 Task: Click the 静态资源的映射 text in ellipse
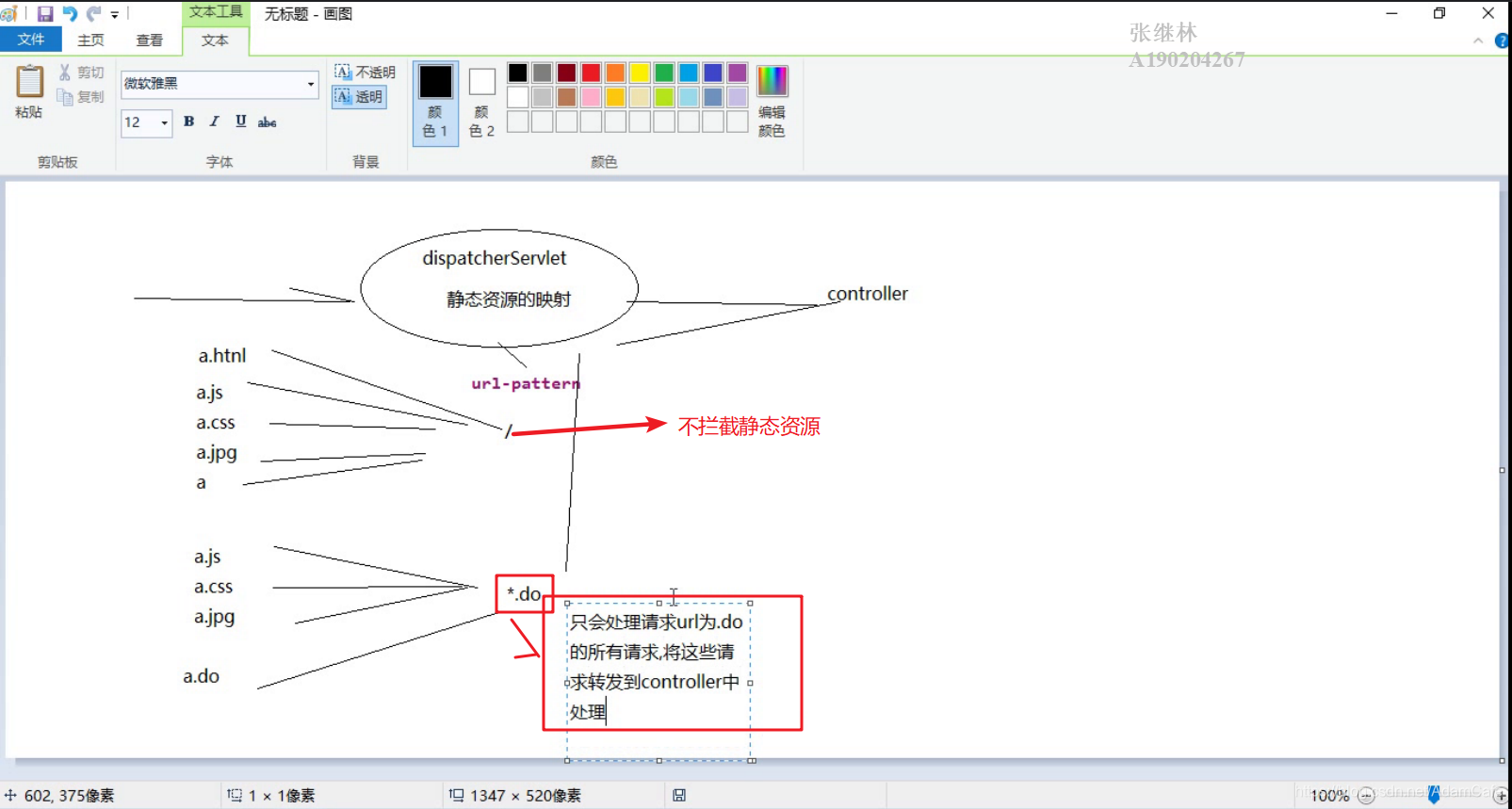click(509, 299)
